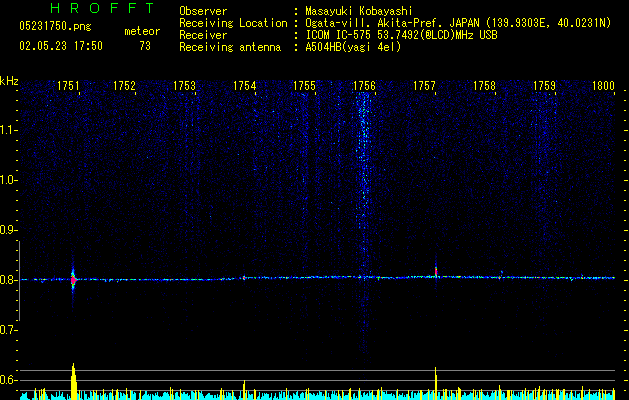Click the 1754 time marker
The height and width of the screenshot is (400, 629).
tap(244, 86)
